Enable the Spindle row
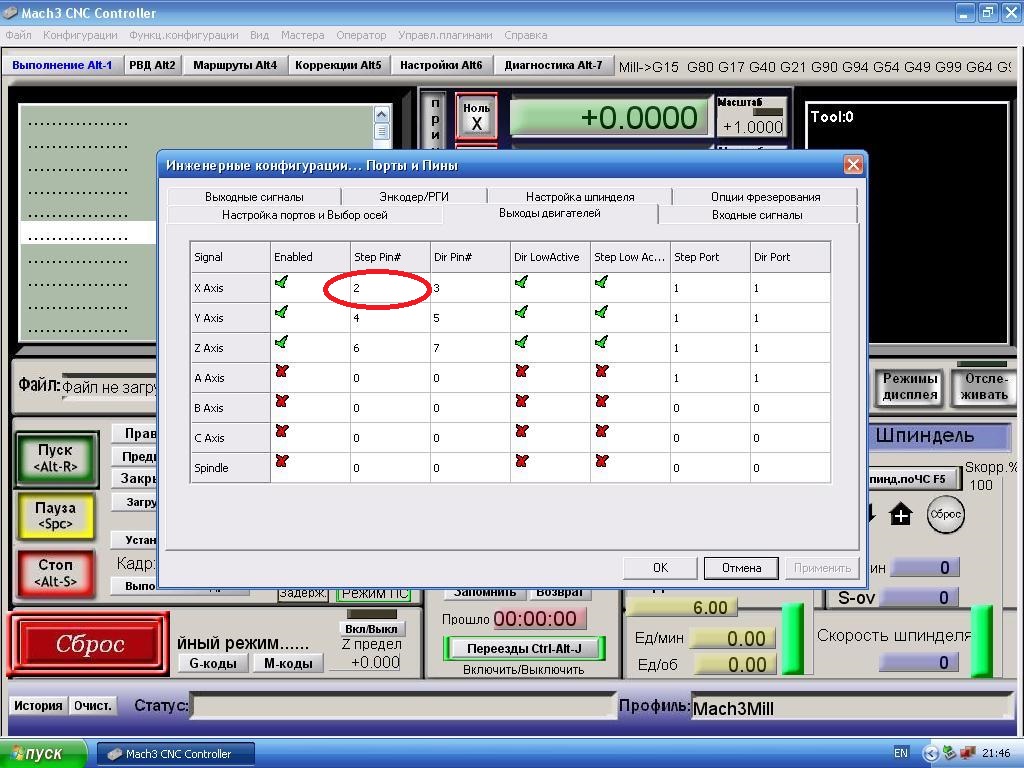Screen dimensions: 1024x768 pos(281,462)
